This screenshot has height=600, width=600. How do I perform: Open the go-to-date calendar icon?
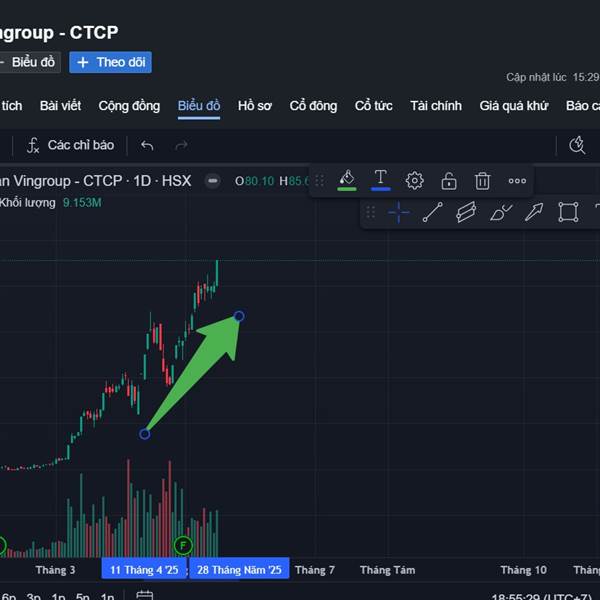tap(145, 595)
